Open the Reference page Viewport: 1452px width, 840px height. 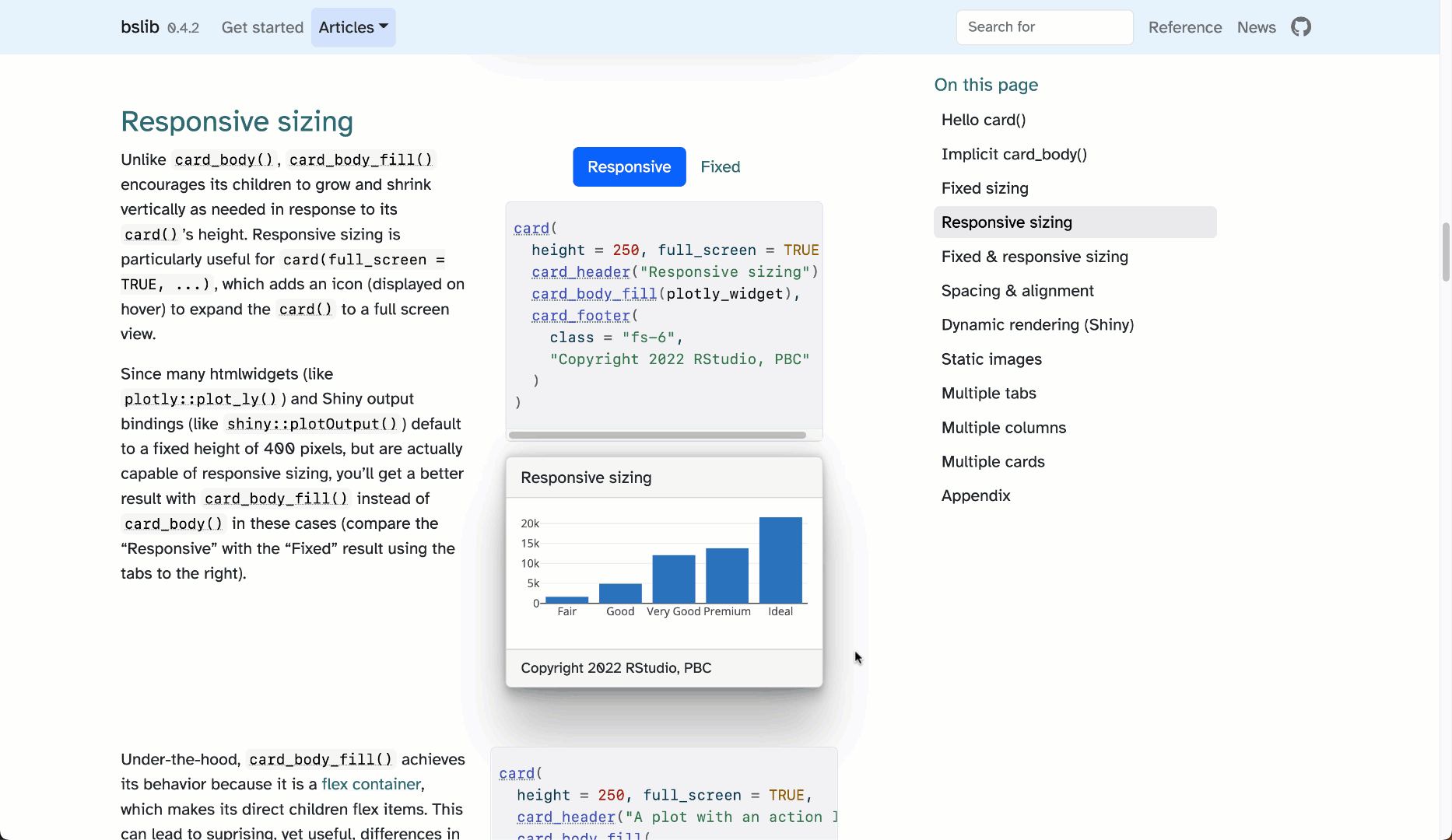coord(1184,27)
